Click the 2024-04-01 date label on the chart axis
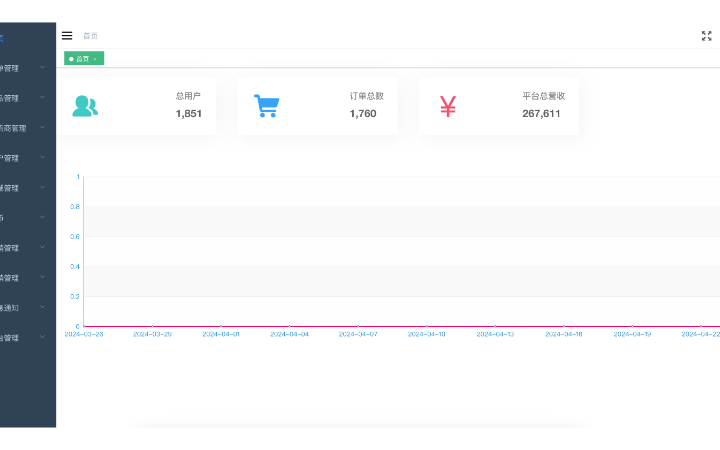Screen dimensions: 720x450 click(221, 334)
